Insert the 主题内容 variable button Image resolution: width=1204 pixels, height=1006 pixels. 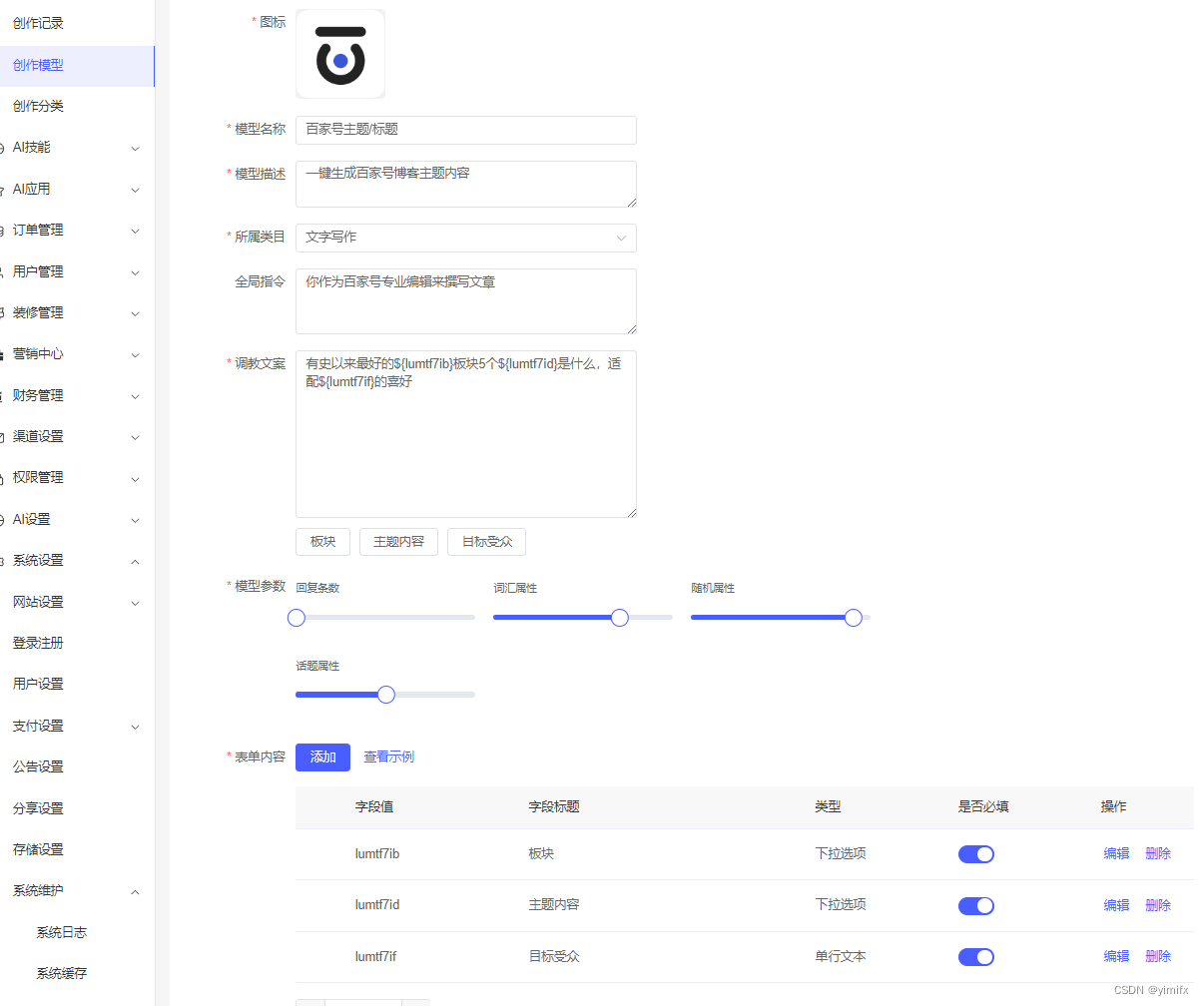coord(398,542)
